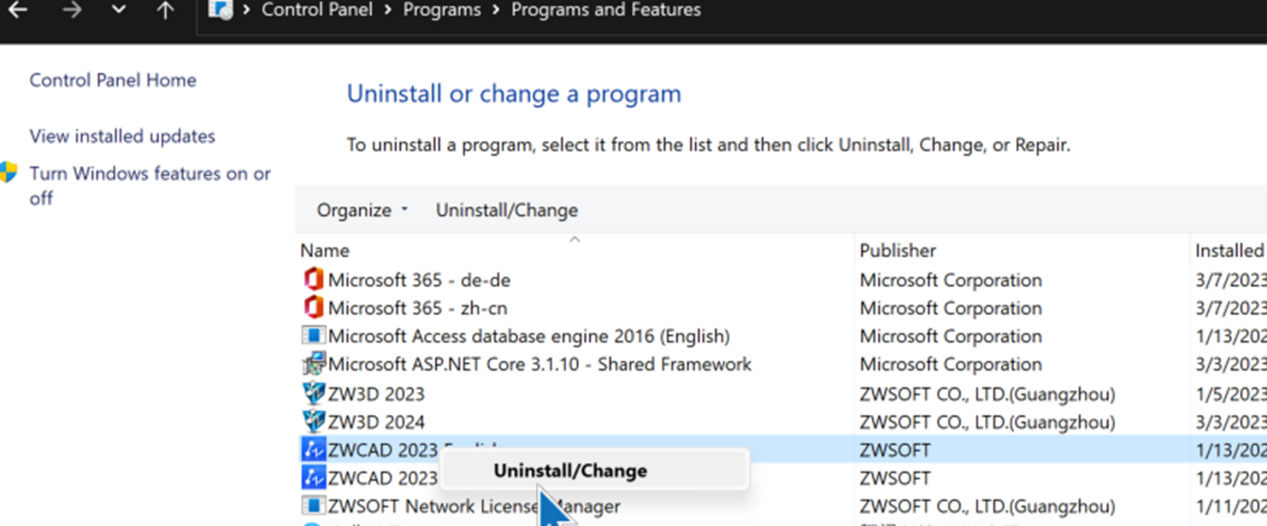Image resolution: width=1267 pixels, height=526 pixels.
Task: Expand the Organize dropdown menu
Action: click(363, 210)
